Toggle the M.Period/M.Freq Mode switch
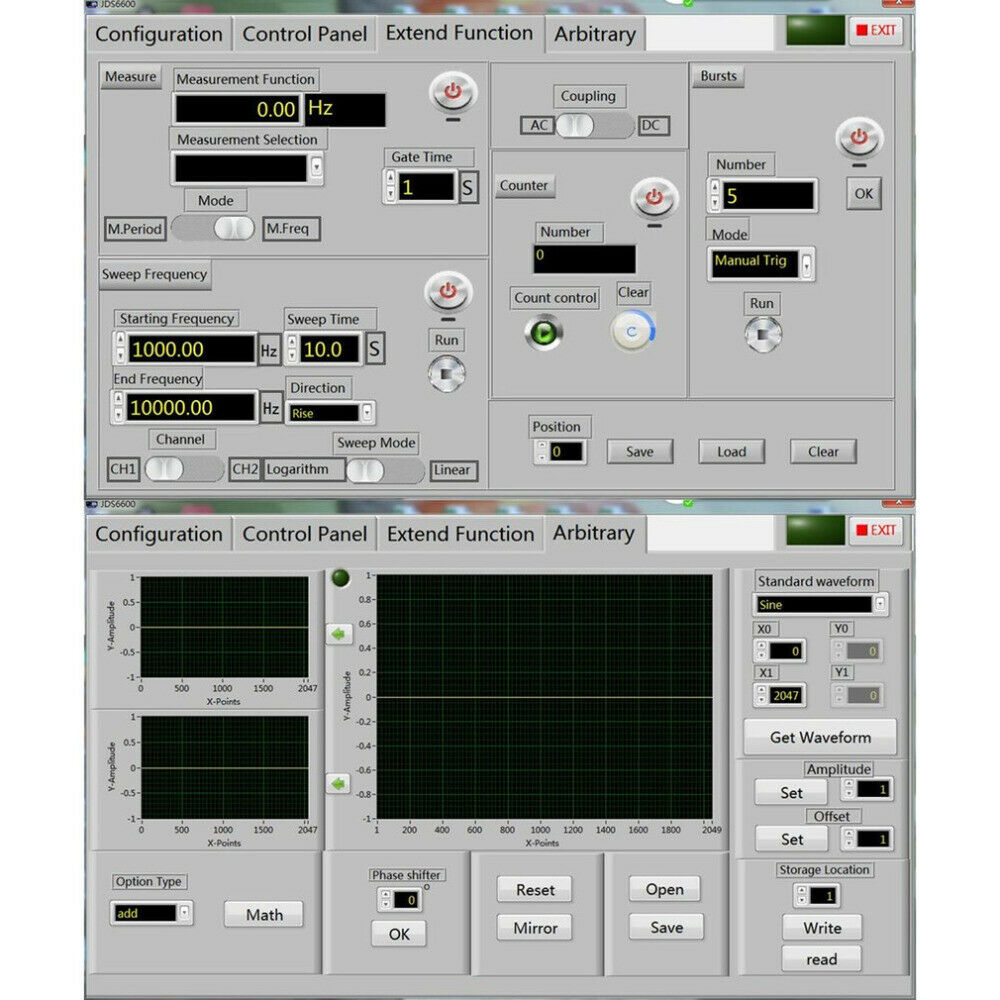The width and height of the screenshot is (1000, 1000). (214, 228)
